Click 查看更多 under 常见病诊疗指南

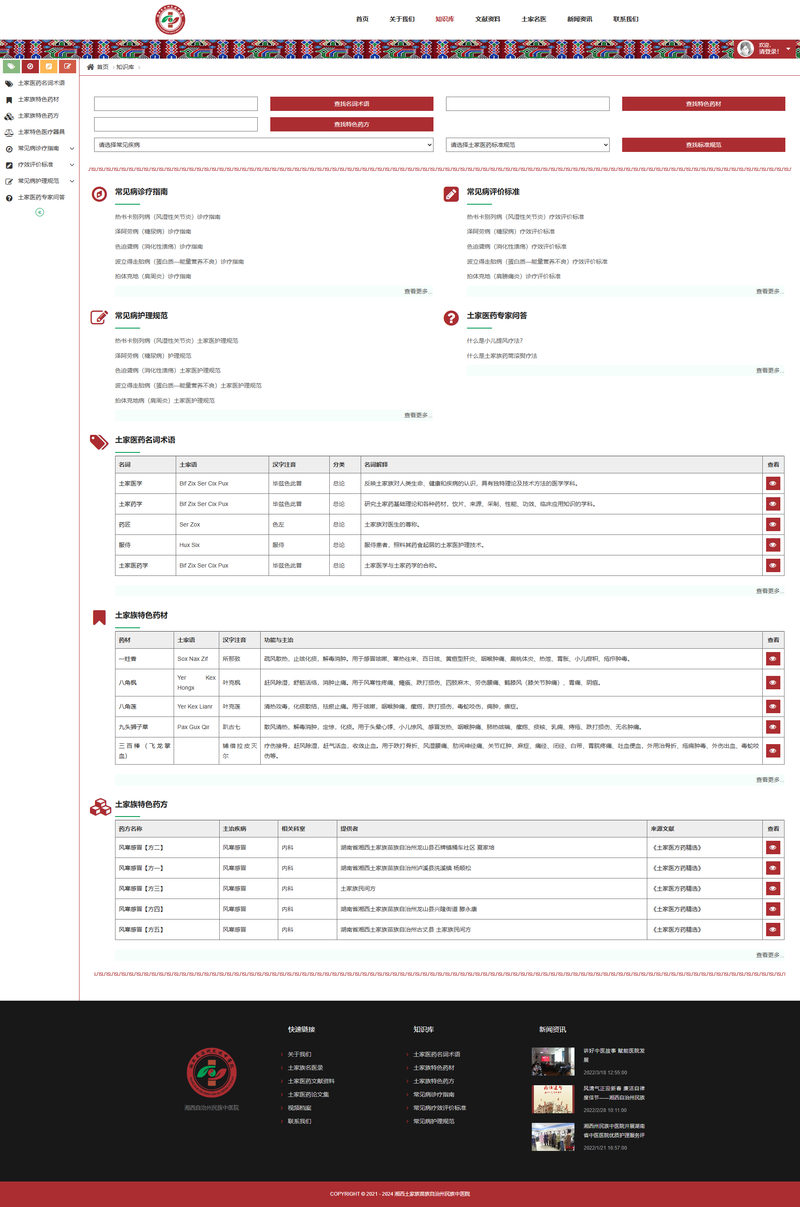[x=417, y=291]
